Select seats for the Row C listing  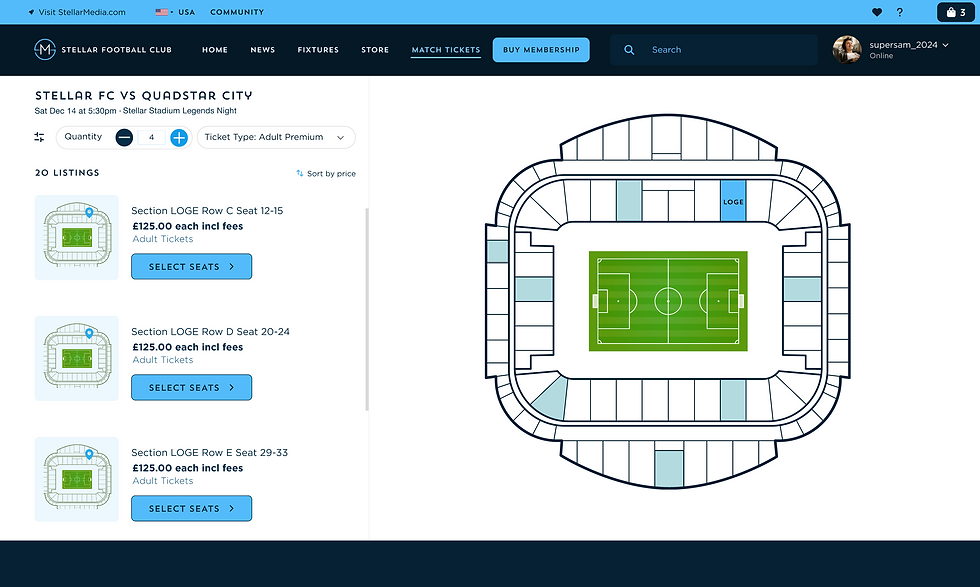[191, 266]
